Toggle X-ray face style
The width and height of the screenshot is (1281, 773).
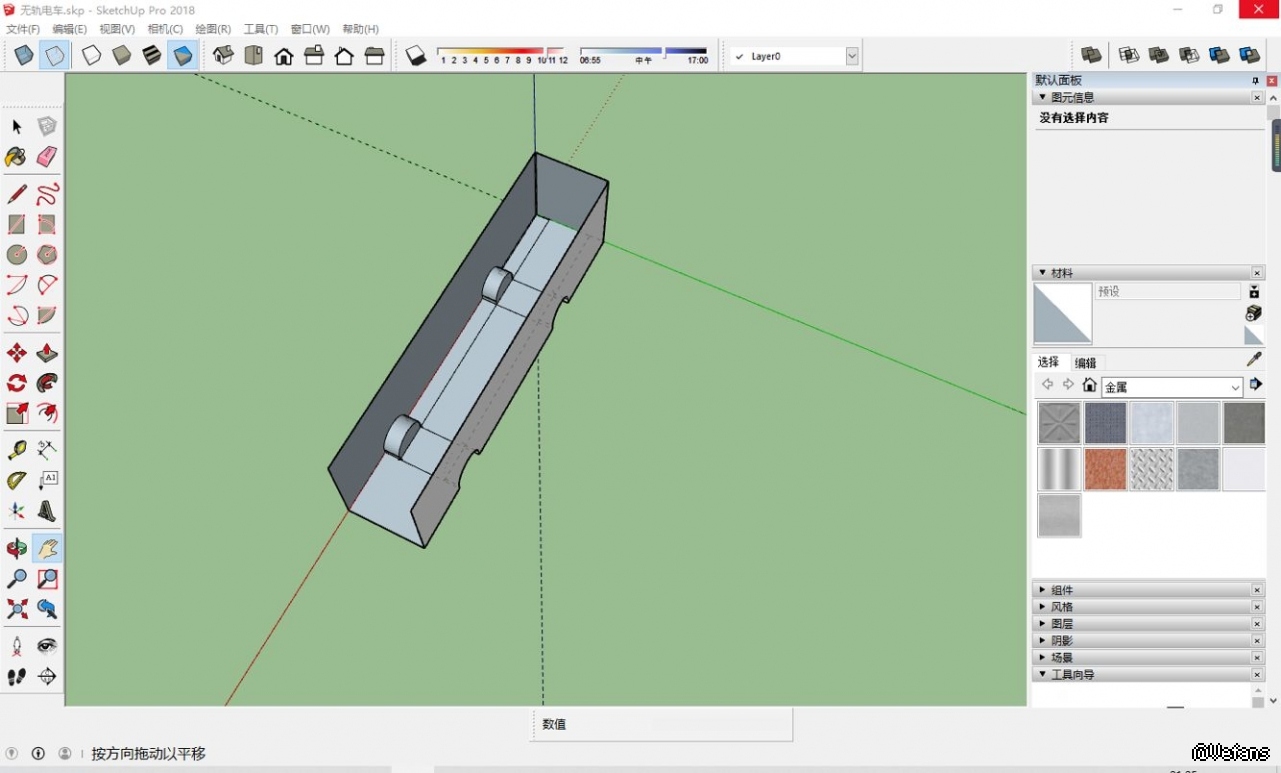pyautogui.click(x=24, y=56)
